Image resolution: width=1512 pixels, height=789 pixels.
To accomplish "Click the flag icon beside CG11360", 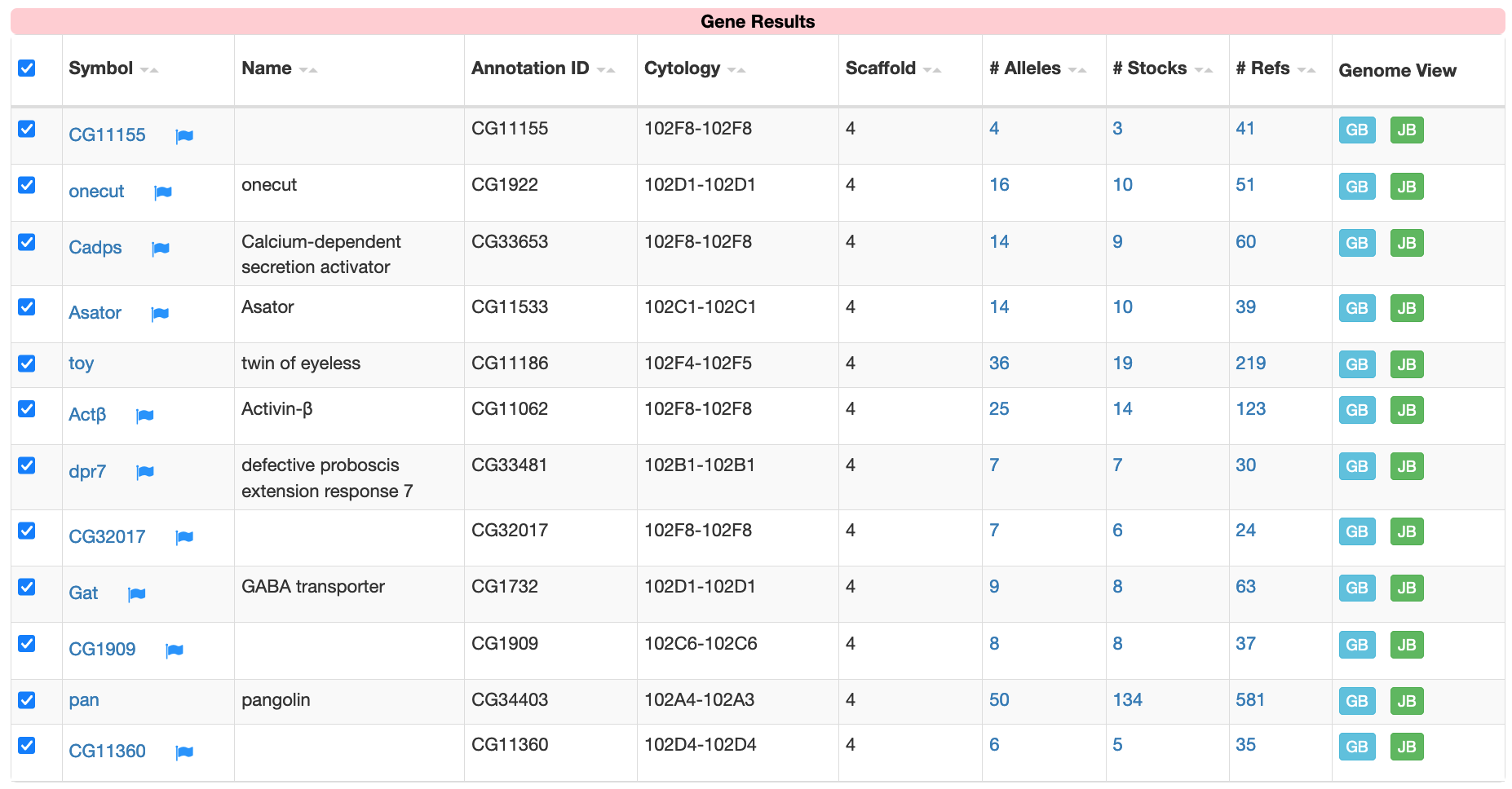I will (x=184, y=752).
